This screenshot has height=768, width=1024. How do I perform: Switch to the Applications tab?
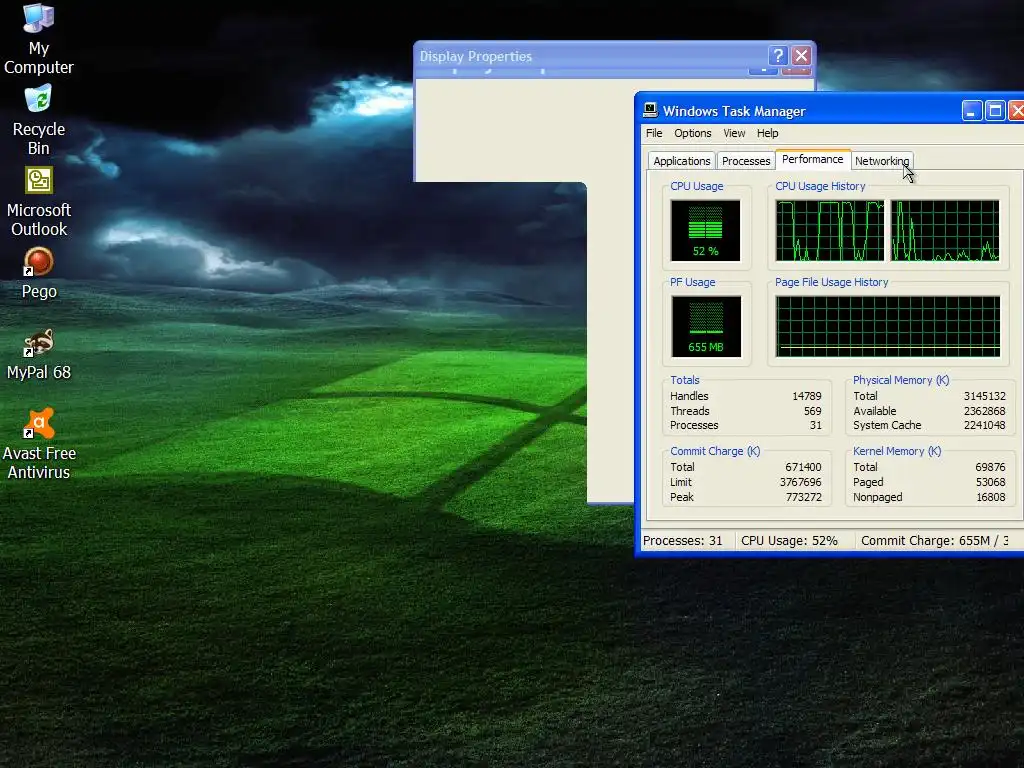coord(682,161)
